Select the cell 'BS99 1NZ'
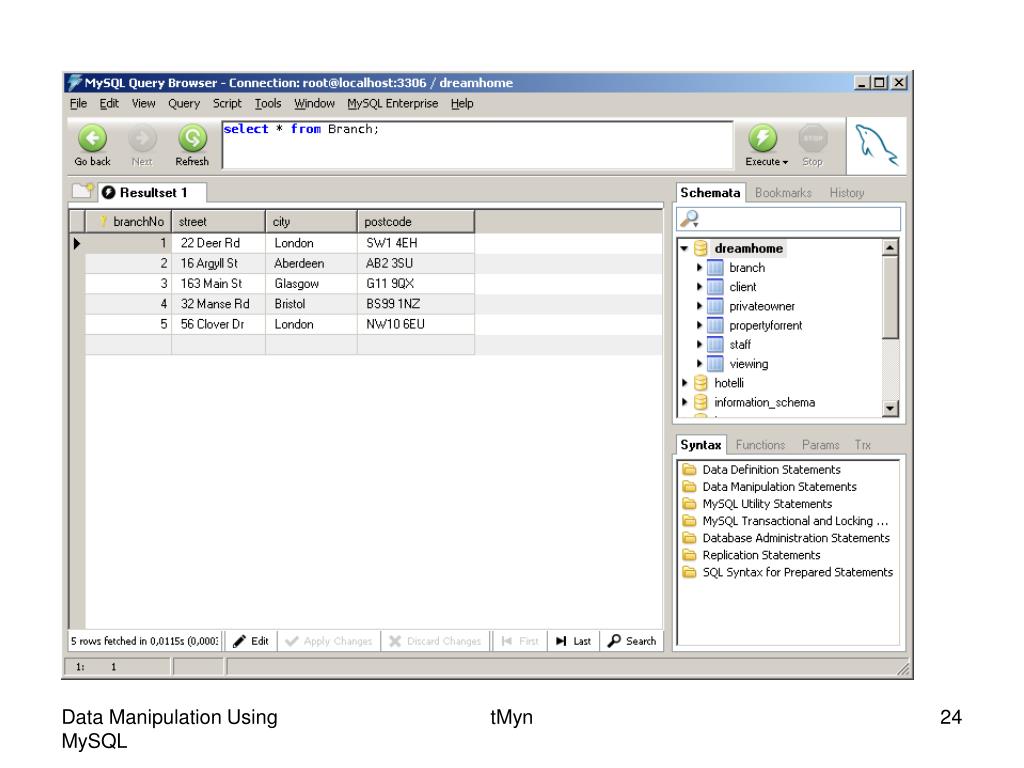 coord(416,304)
